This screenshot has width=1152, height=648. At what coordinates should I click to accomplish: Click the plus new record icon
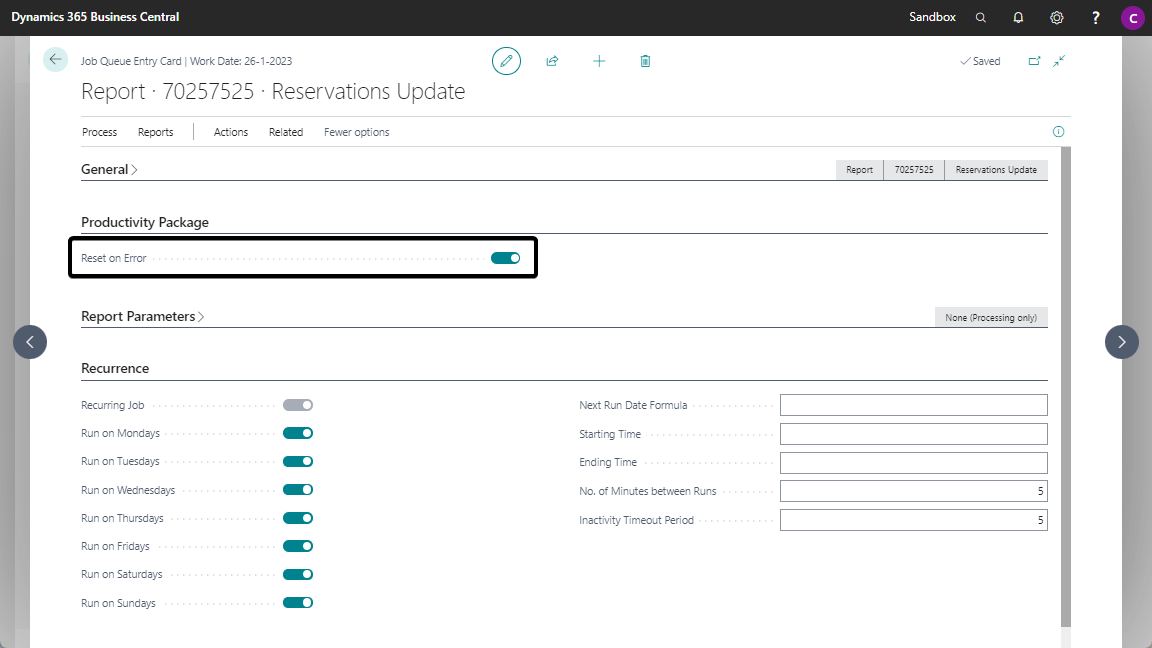pos(599,61)
